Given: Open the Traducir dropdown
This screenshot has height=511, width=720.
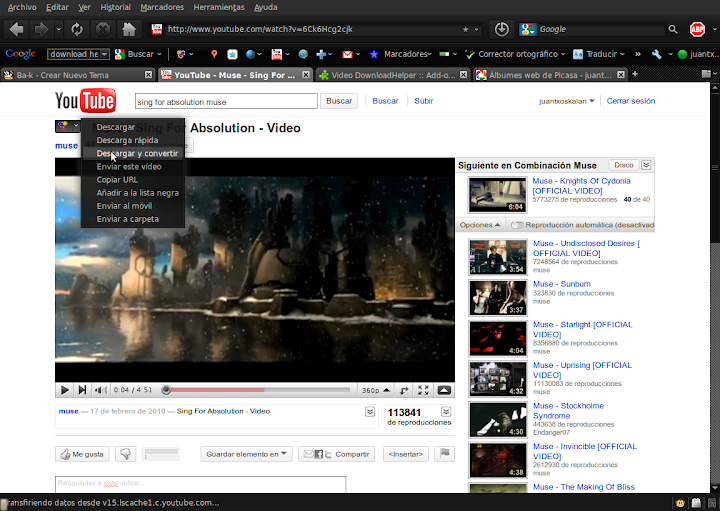Looking at the screenshot, I should coord(599,54).
